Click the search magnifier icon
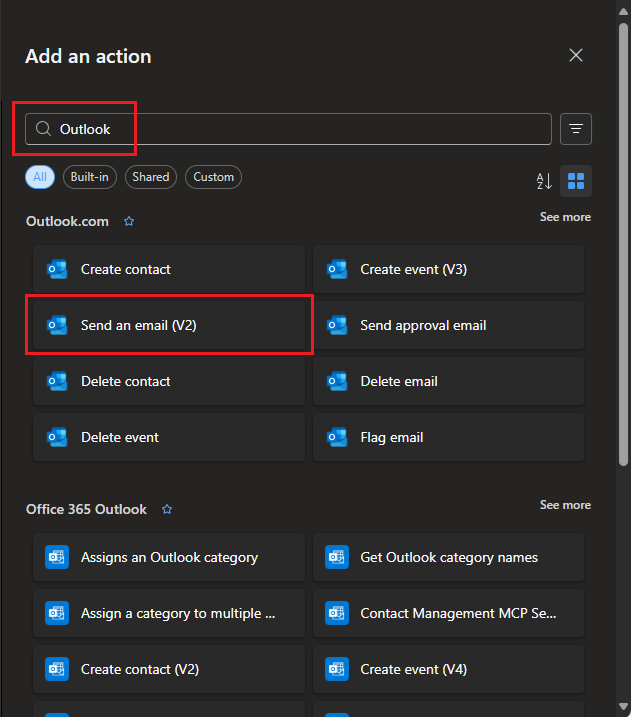 43,129
